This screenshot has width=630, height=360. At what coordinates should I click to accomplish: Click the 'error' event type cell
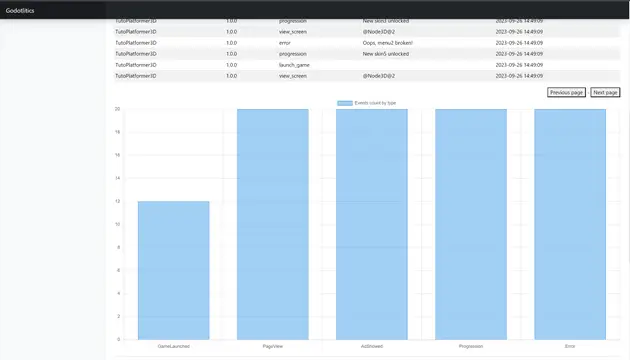point(284,43)
